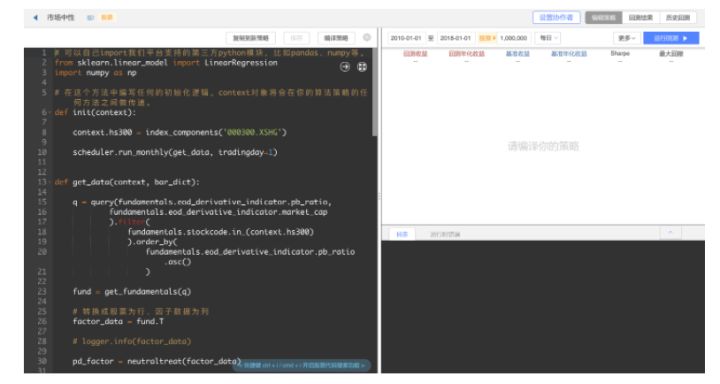Click the first blue benchmark return label

(518, 54)
